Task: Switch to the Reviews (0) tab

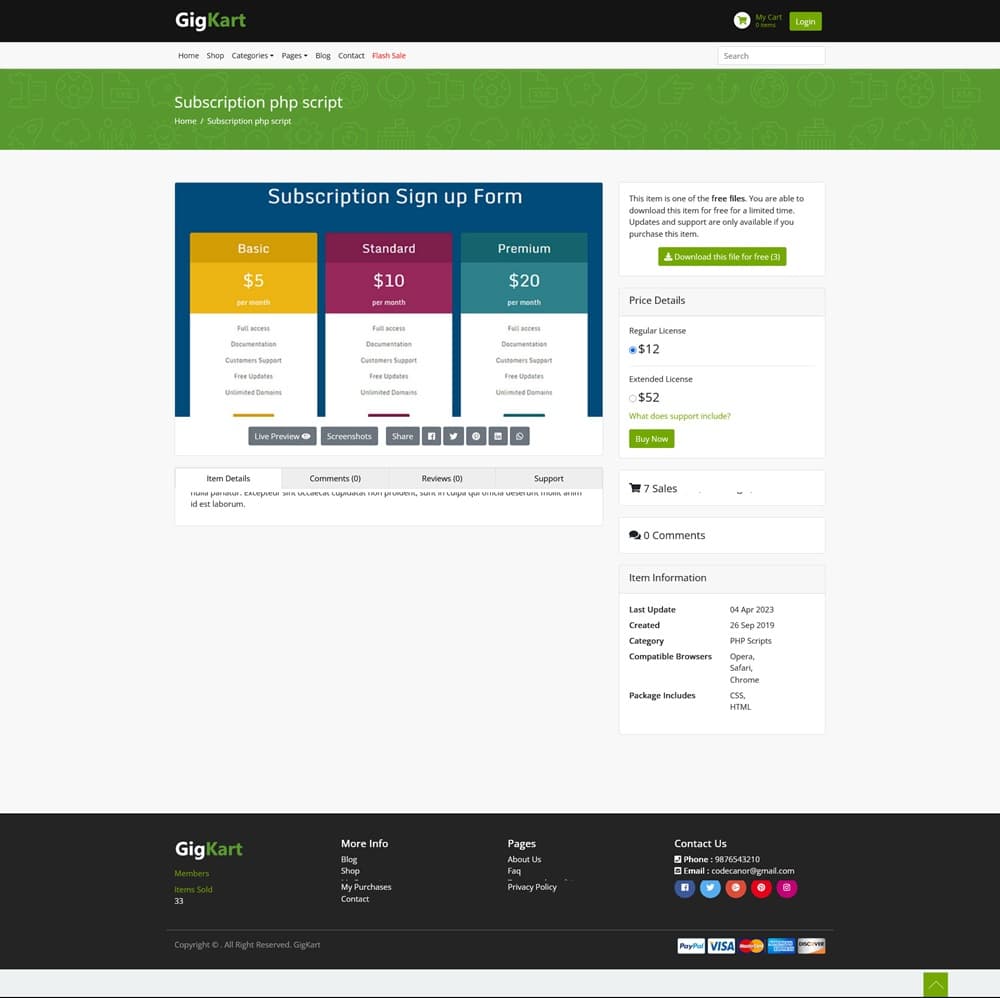Action: 442,478
